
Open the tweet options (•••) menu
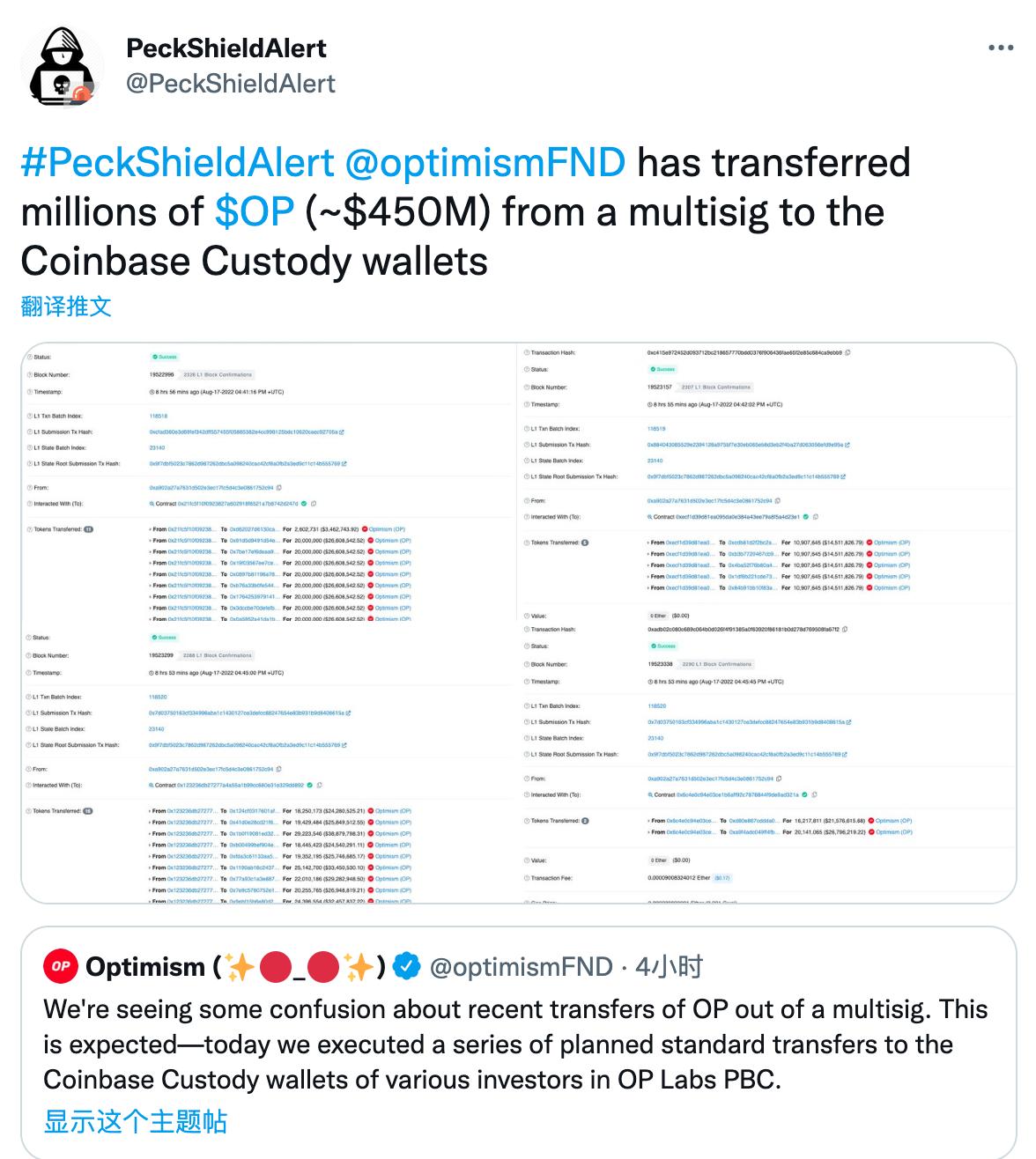(1000, 49)
